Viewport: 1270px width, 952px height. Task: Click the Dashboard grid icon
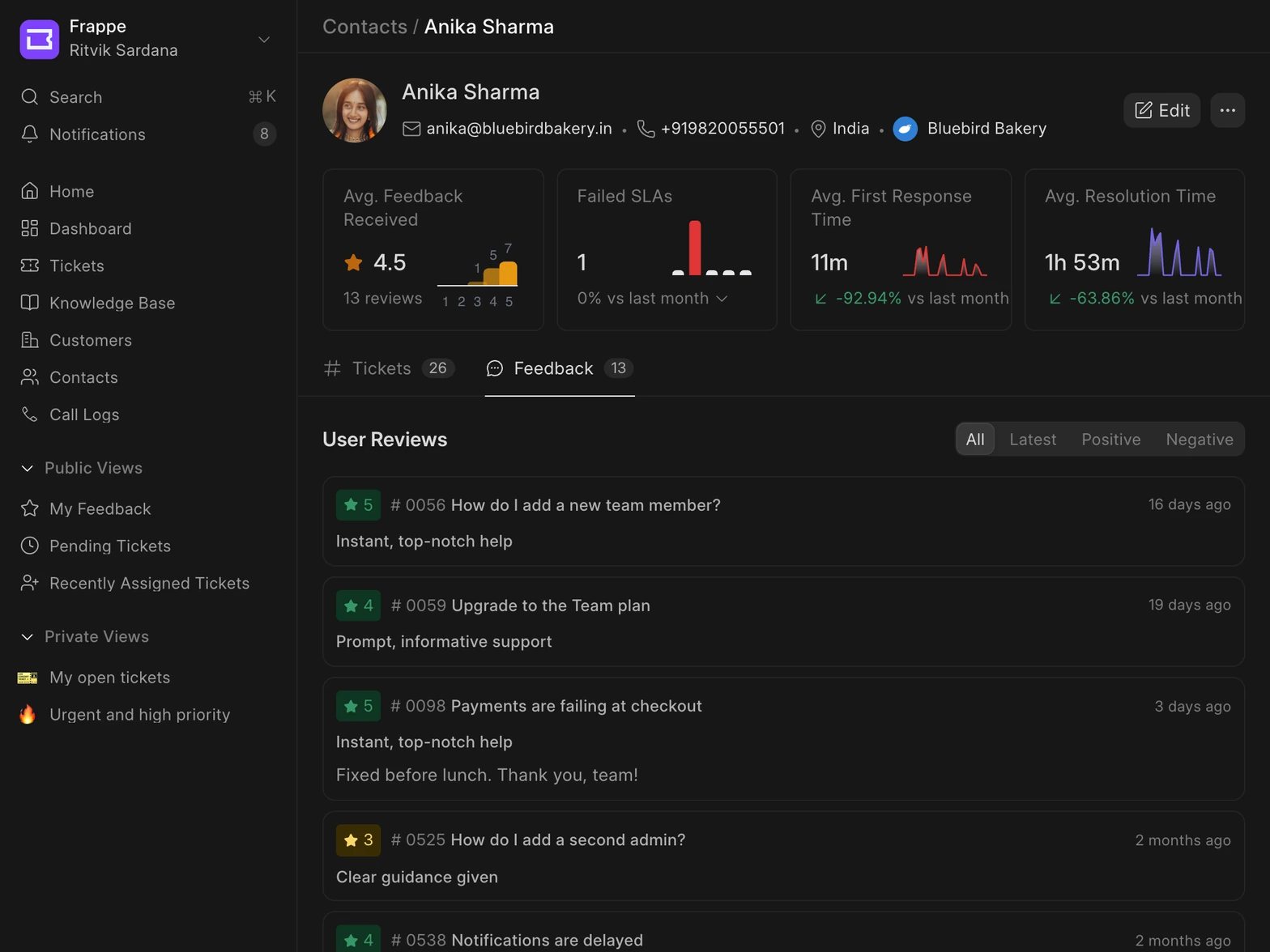point(30,228)
